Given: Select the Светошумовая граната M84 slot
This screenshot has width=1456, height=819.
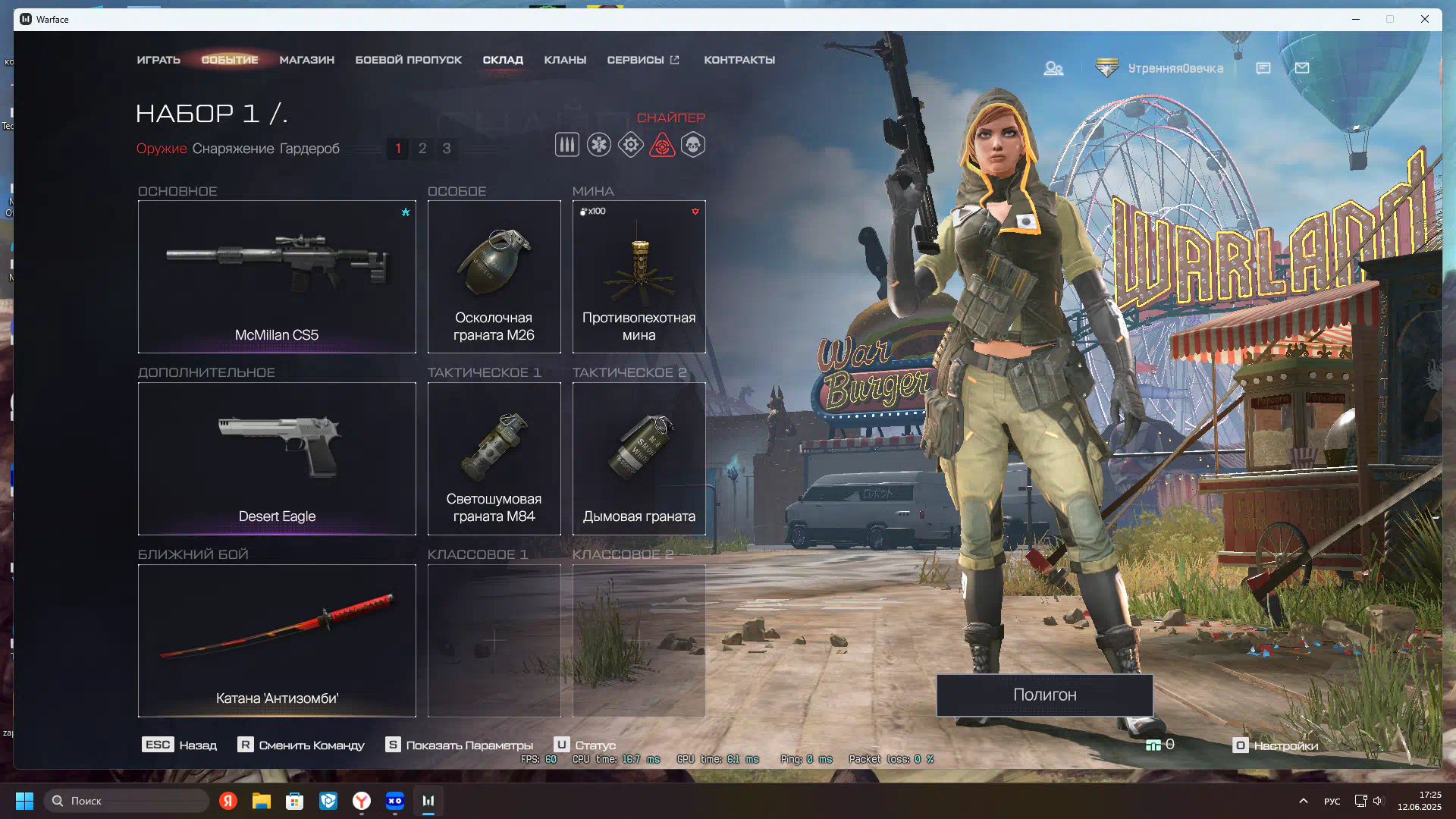Looking at the screenshot, I should click(494, 459).
